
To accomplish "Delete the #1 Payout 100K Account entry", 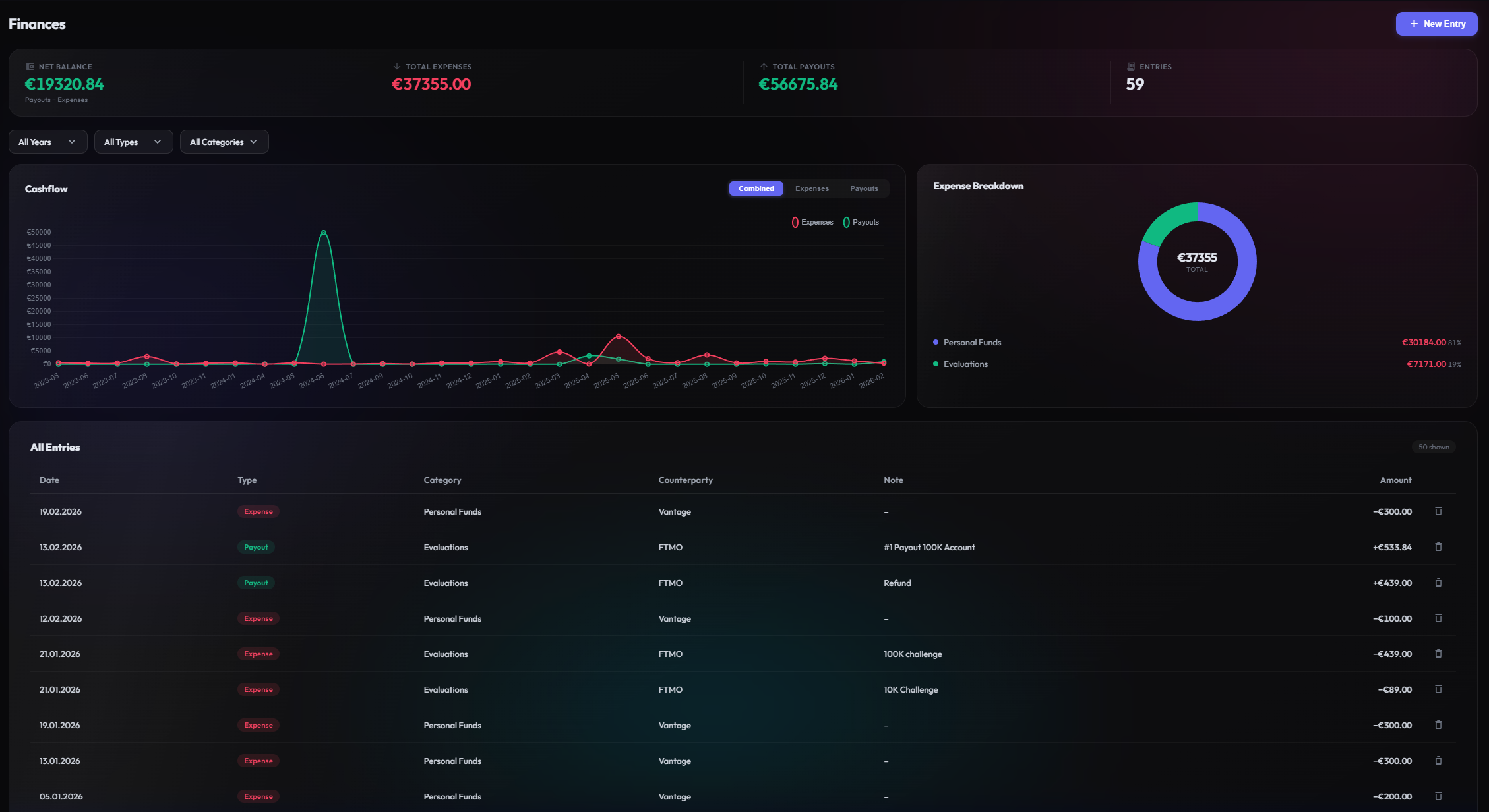I will point(1438,547).
